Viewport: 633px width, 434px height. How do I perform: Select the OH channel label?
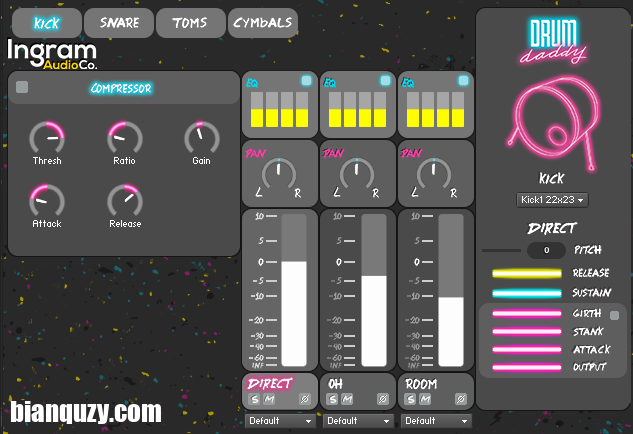click(x=335, y=384)
